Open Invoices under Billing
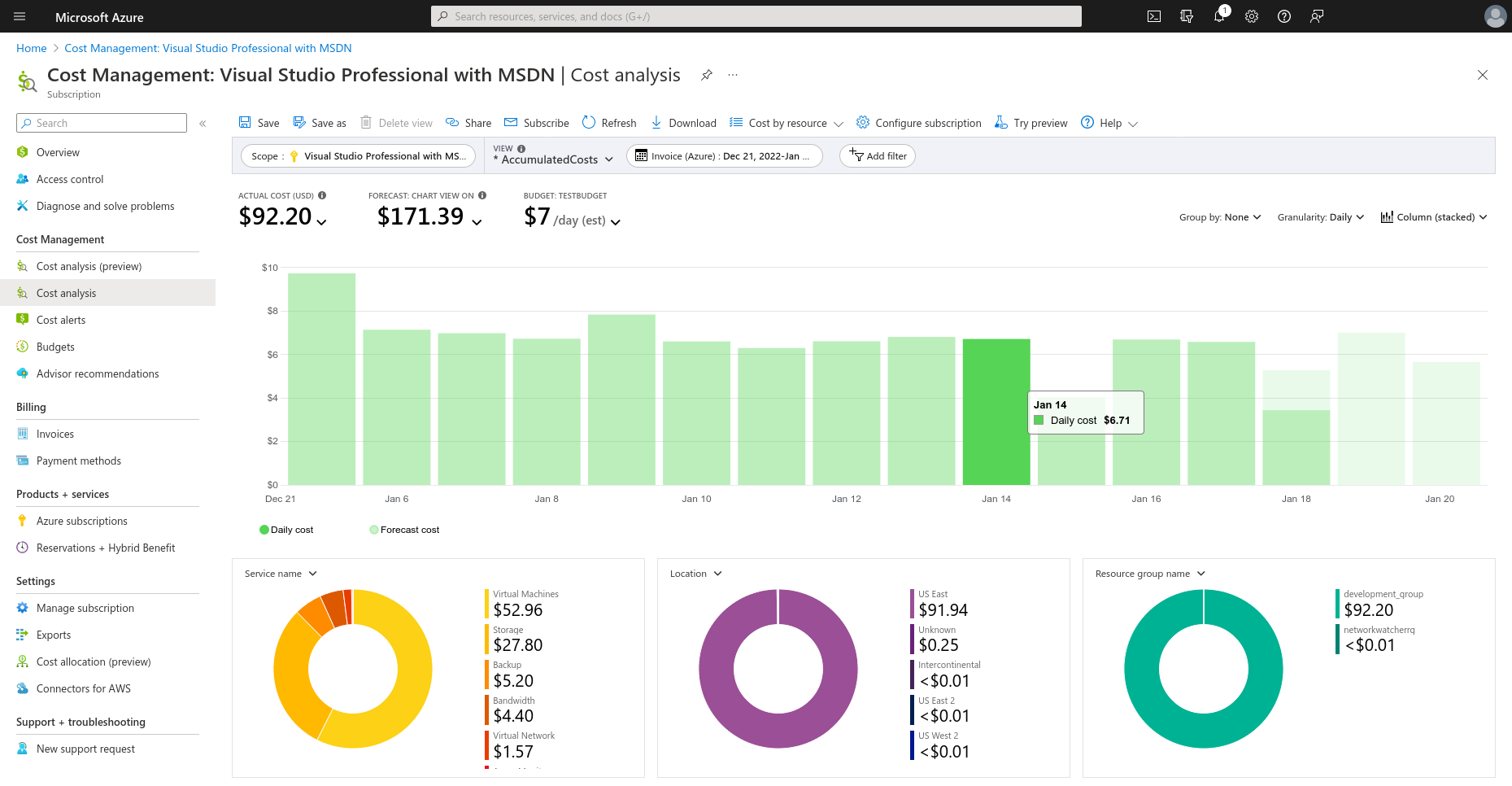Image resolution: width=1512 pixels, height=786 pixels. coord(55,434)
